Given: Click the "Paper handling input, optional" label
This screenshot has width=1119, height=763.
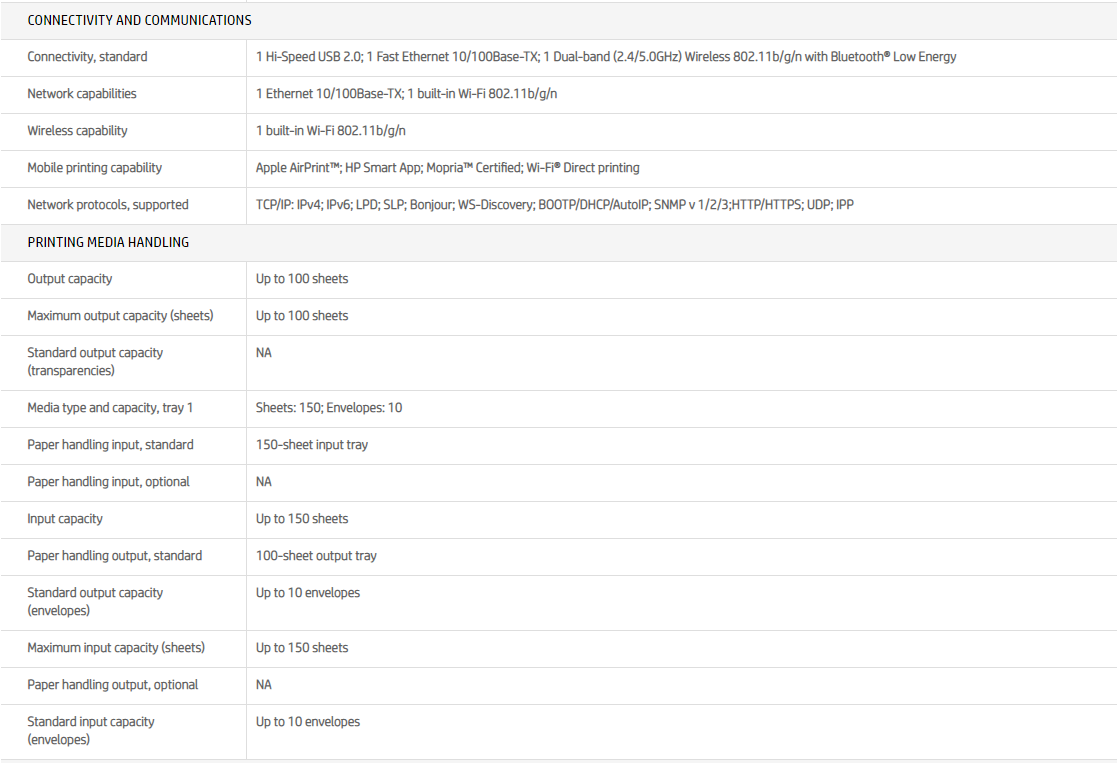Looking at the screenshot, I should tap(108, 482).
